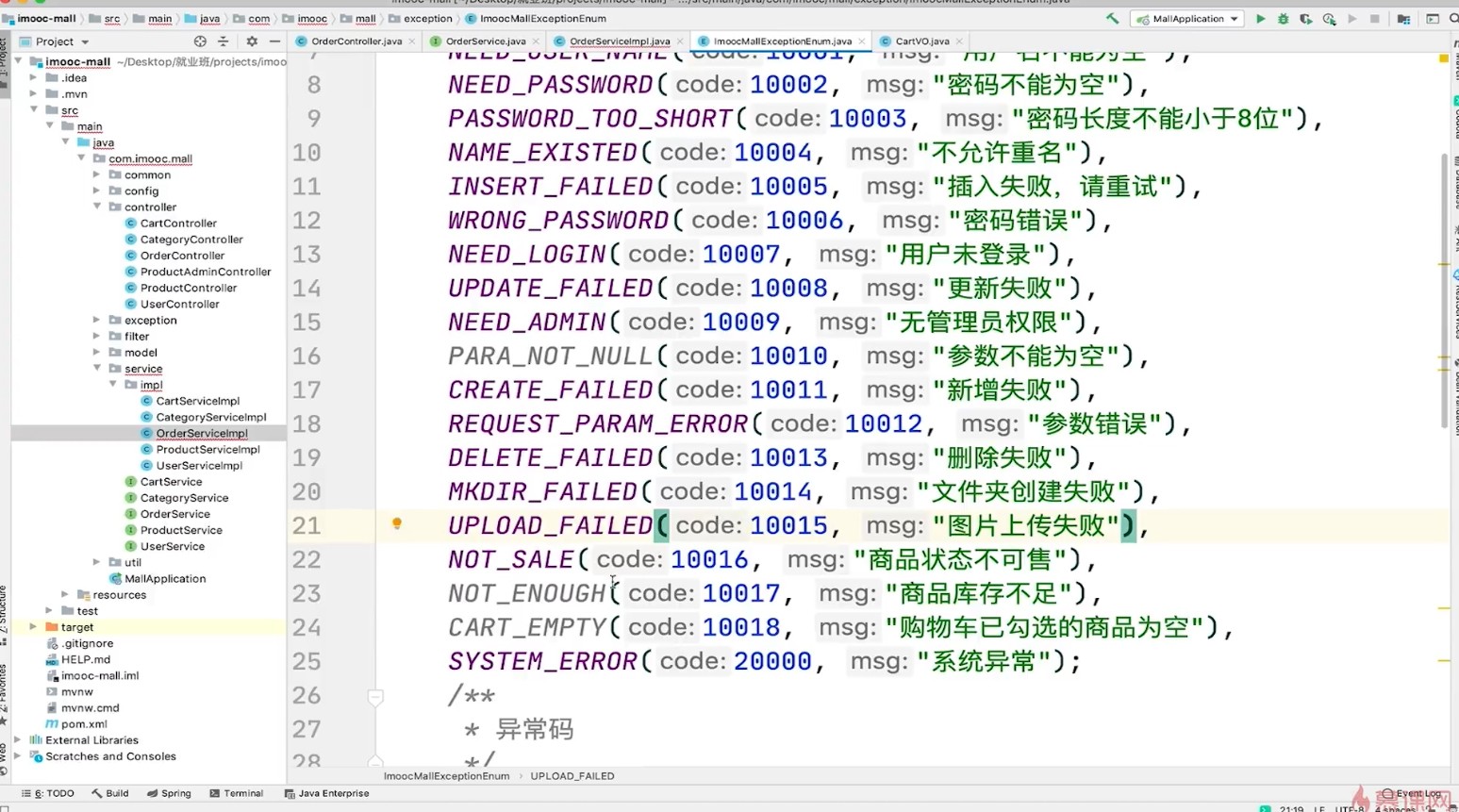Click ImoocMallExceptionEnum in editor breadcrumb
The width and height of the screenshot is (1459, 812).
[x=446, y=776]
